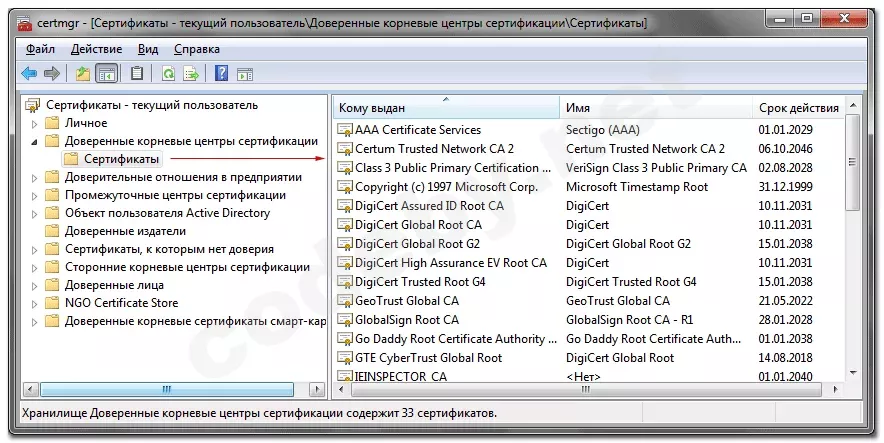This screenshot has height=443, width=884.
Task: Click certificate icon of AAA Certificate Services
Action: (344, 130)
